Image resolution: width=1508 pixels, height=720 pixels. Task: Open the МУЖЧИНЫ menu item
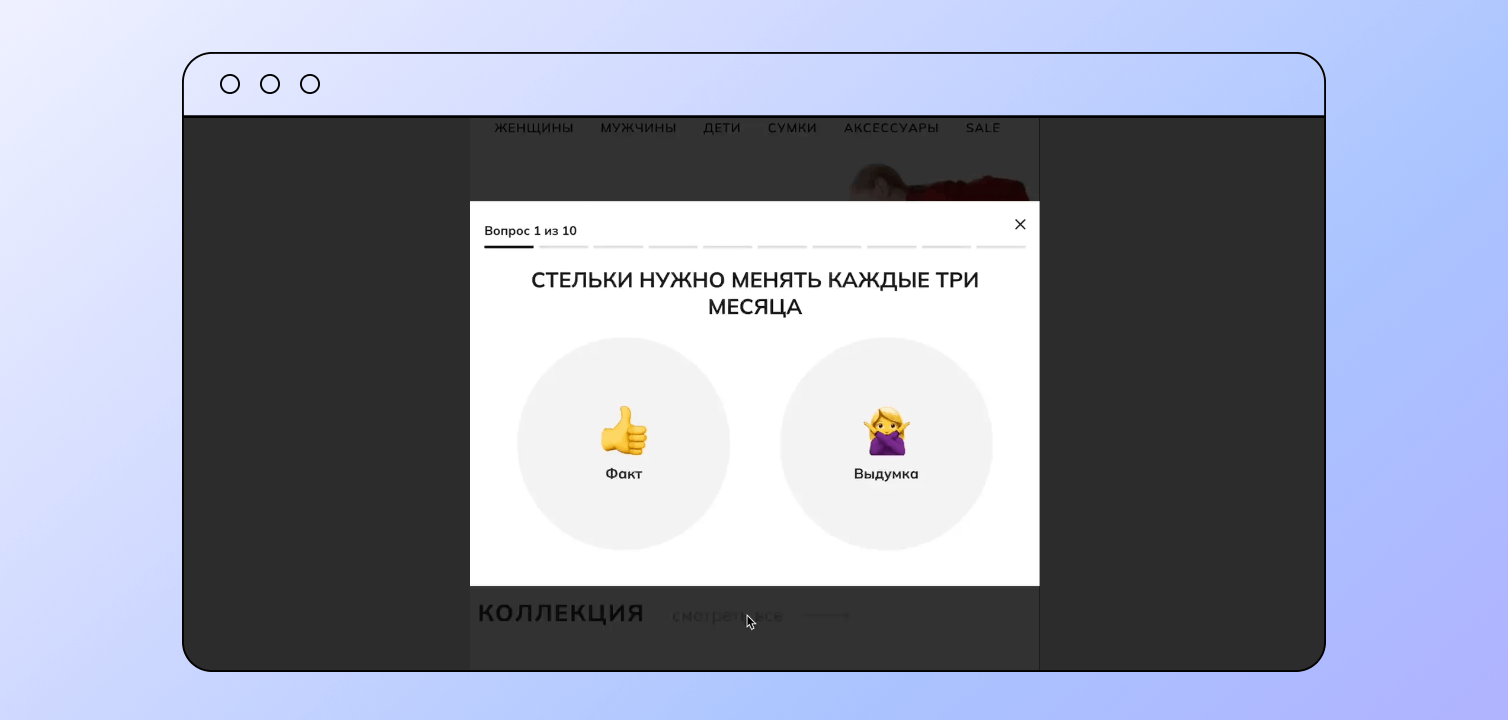coord(638,128)
